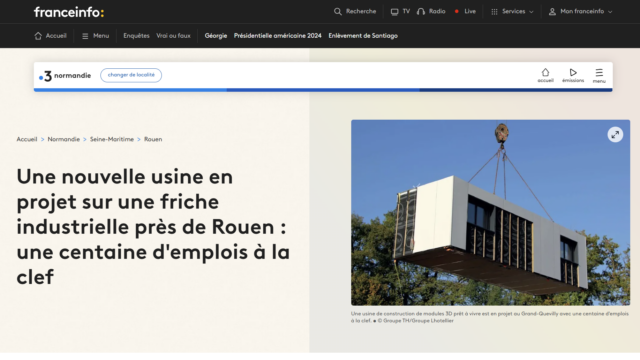Expand the article image to fullscreen
Screen dimensions: 640x360
[x=615, y=134]
